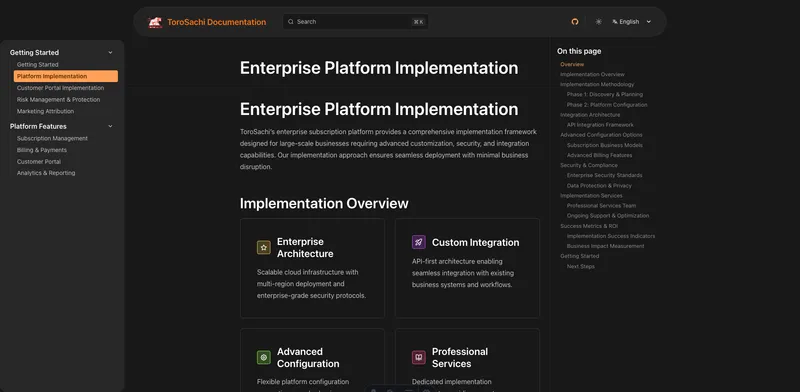Focus the Search input field

[356, 22]
